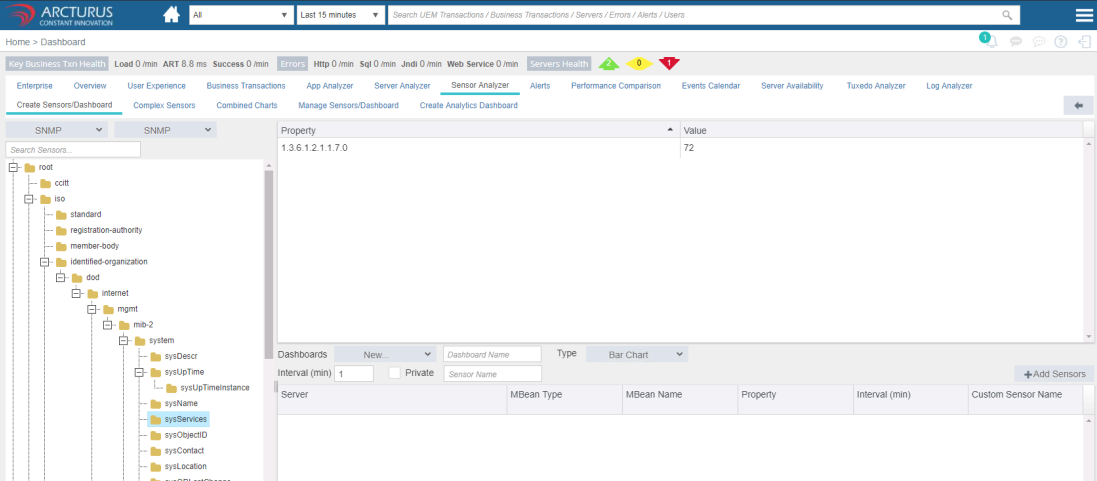The width and height of the screenshot is (1097, 481).
Task: Collapse the mib-2 tree node
Action: click(x=109, y=324)
